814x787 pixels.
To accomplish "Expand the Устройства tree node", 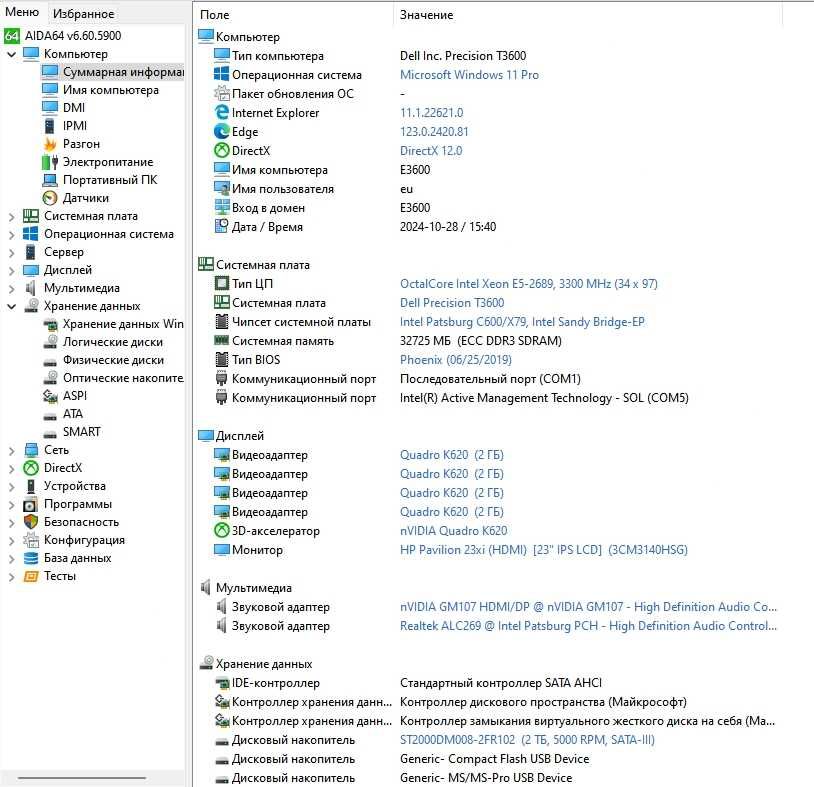I will [11, 486].
